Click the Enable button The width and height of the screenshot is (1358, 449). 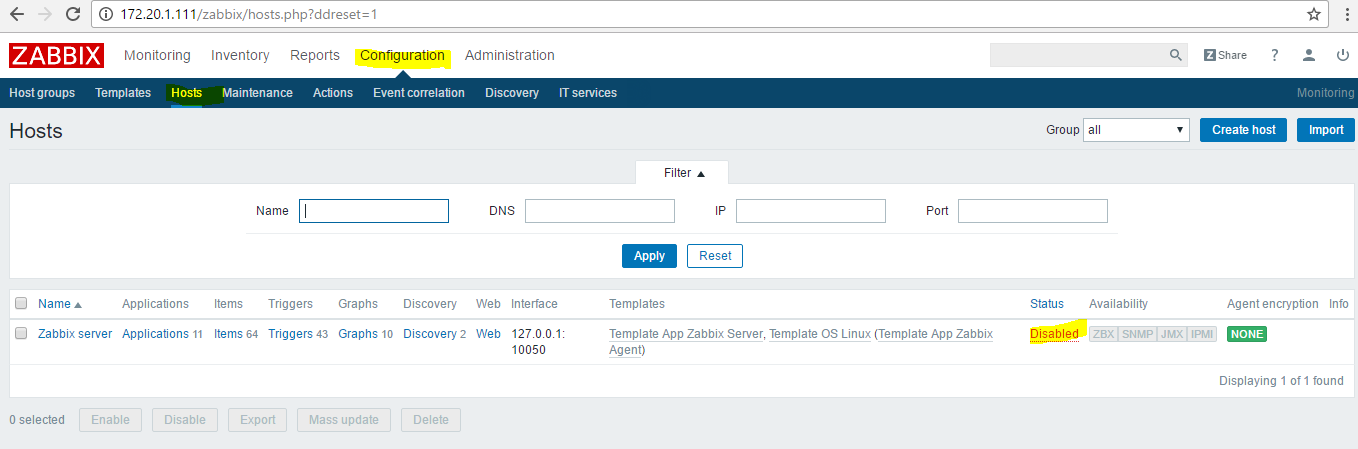click(110, 420)
